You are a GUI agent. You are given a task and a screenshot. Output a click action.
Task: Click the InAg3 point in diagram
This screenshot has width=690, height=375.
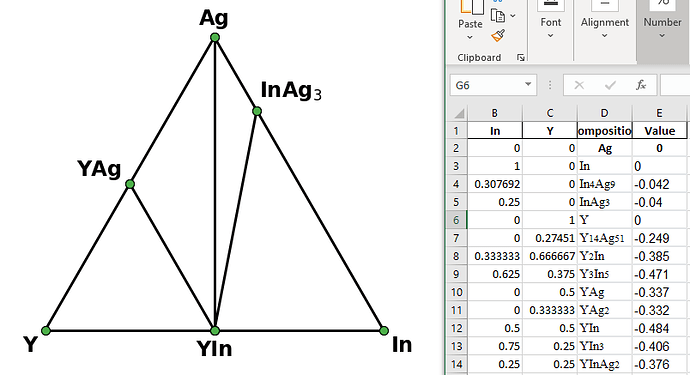(x=257, y=111)
